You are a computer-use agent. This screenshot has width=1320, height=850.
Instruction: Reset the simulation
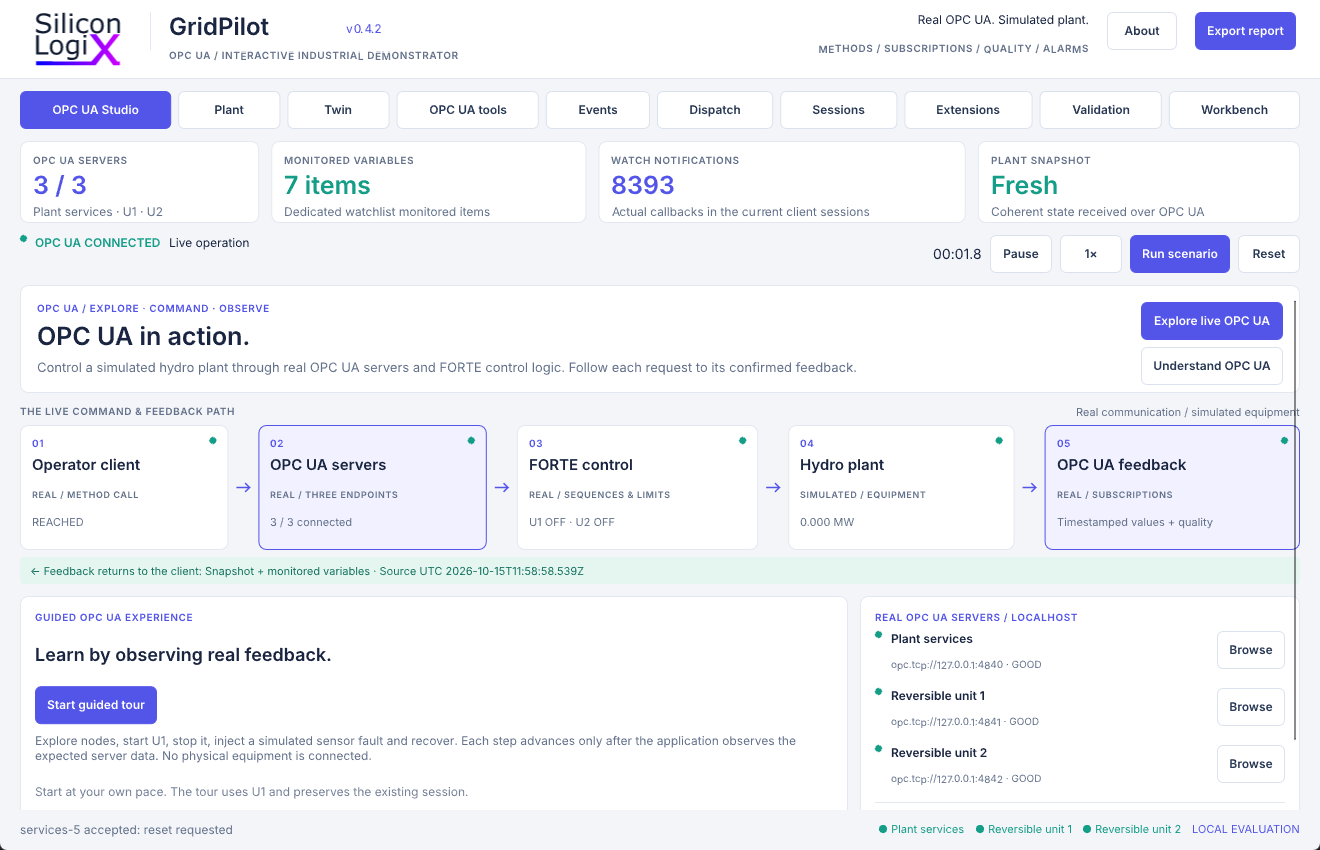click(1269, 254)
